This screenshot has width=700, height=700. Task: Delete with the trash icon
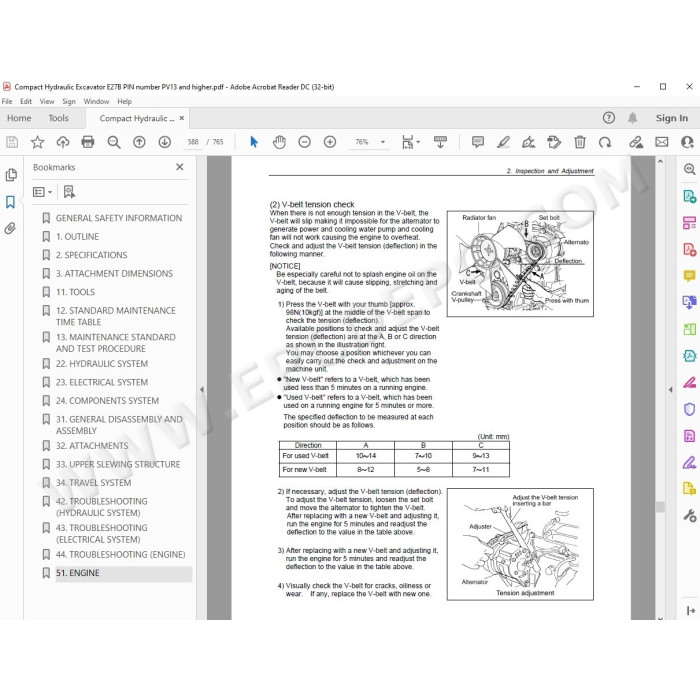tap(579, 142)
